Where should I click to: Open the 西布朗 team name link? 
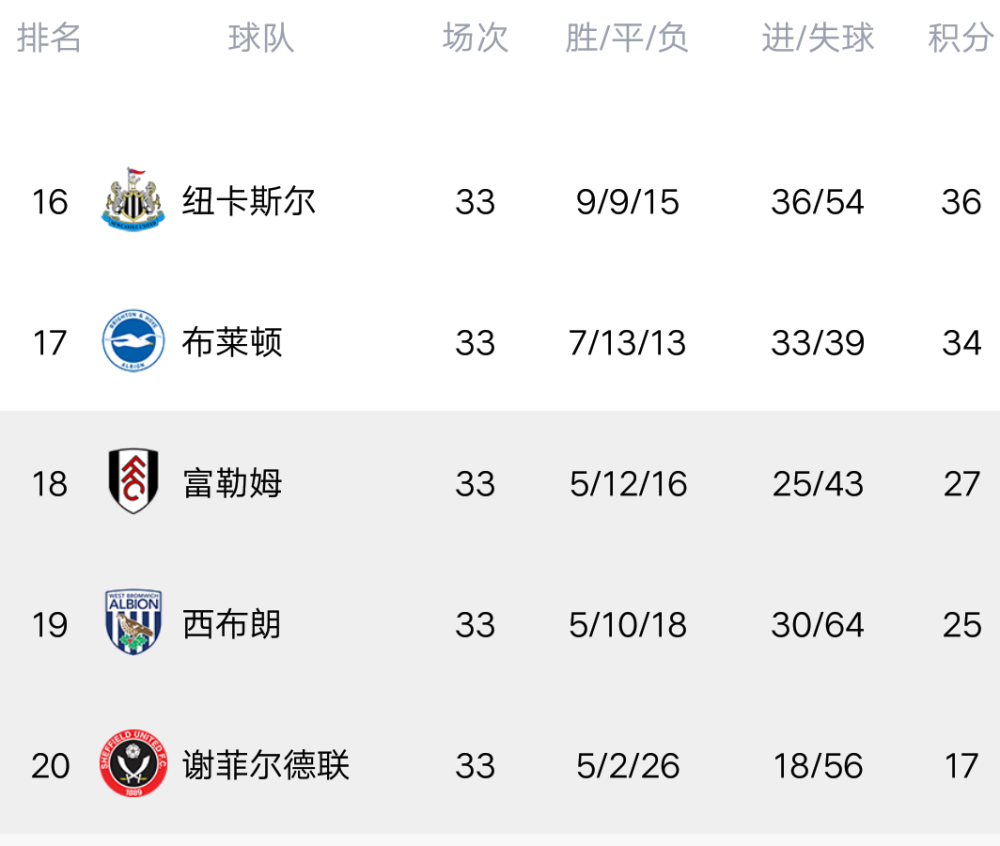pos(232,624)
